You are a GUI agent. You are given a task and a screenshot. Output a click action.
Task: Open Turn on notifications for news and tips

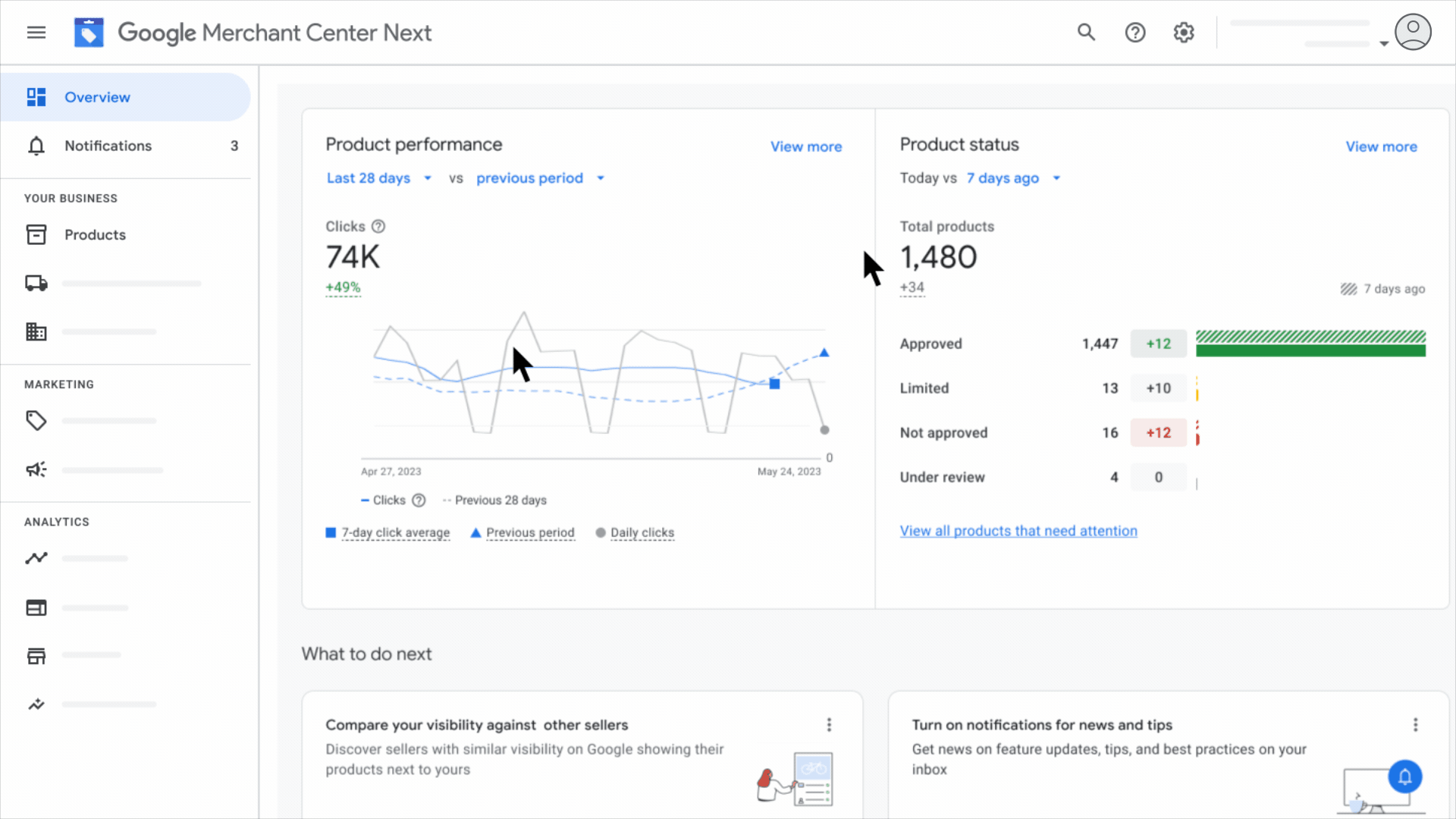click(1042, 725)
